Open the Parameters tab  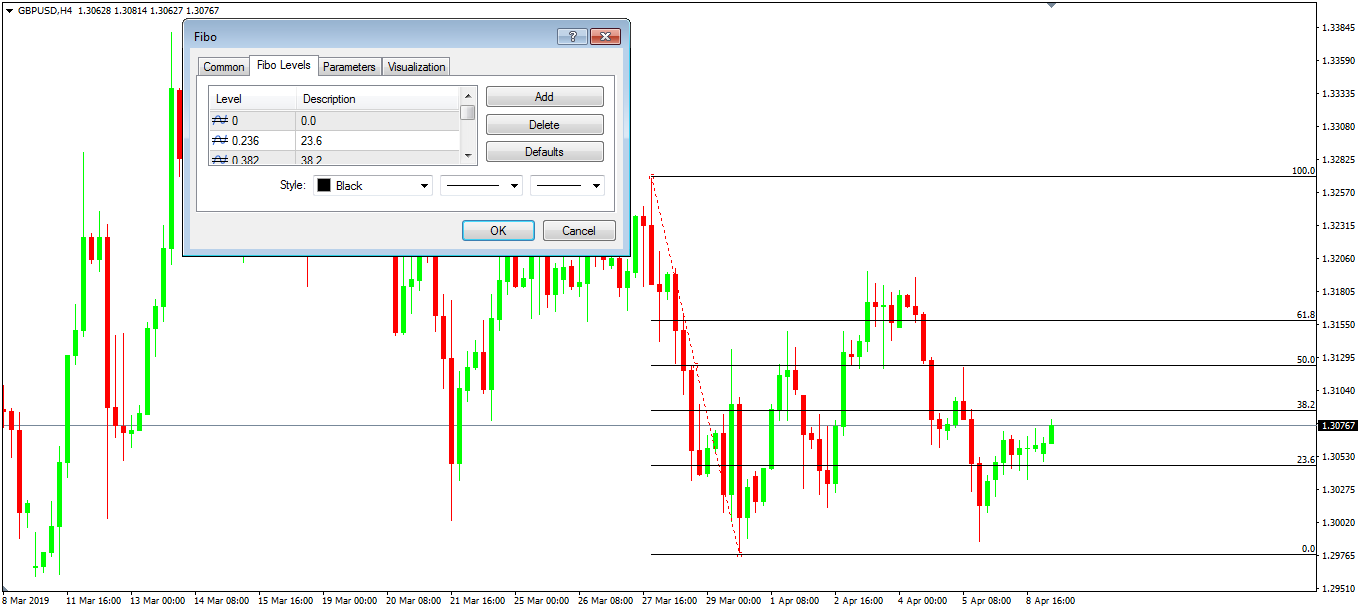click(349, 67)
